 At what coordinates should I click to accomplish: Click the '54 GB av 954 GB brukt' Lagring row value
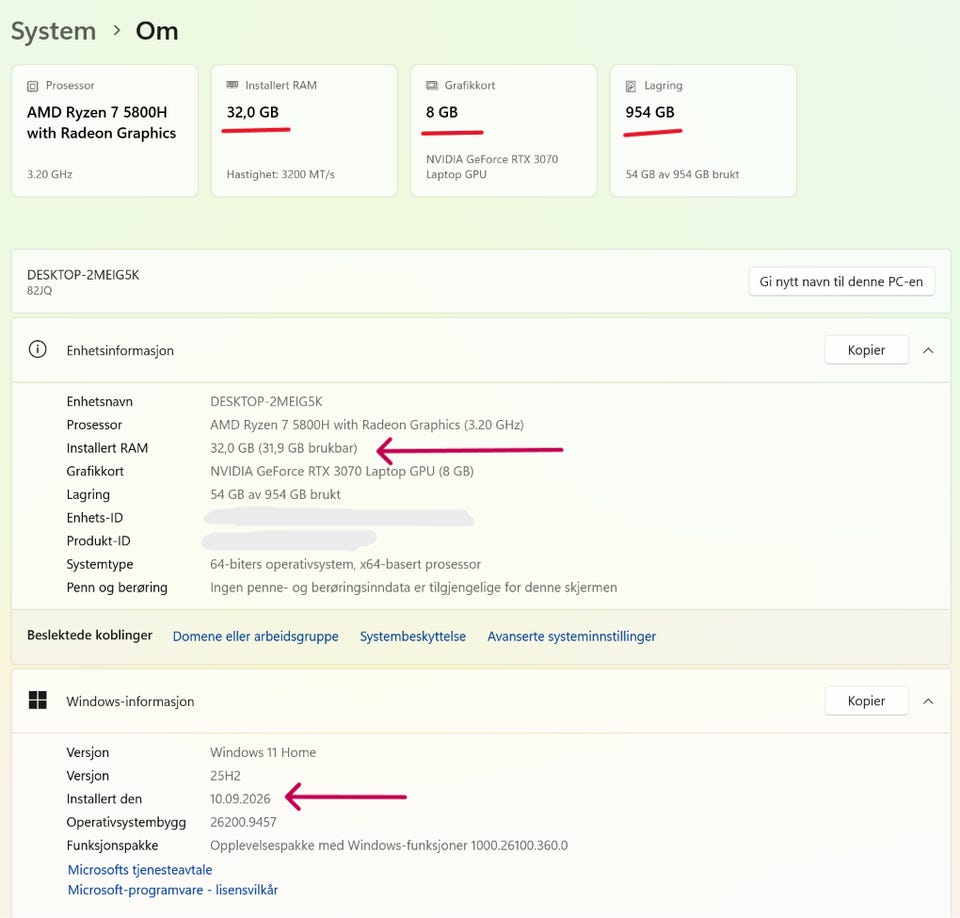coord(275,495)
